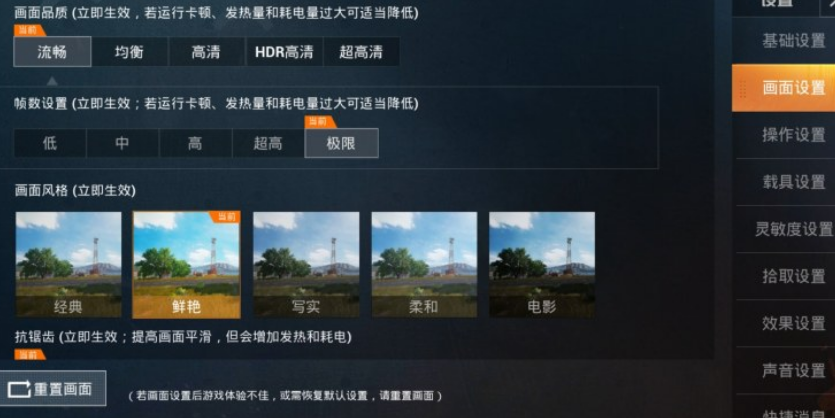835x418 pixels.
Task: Pick 超高清 graphics quality
Action: [361, 52]
